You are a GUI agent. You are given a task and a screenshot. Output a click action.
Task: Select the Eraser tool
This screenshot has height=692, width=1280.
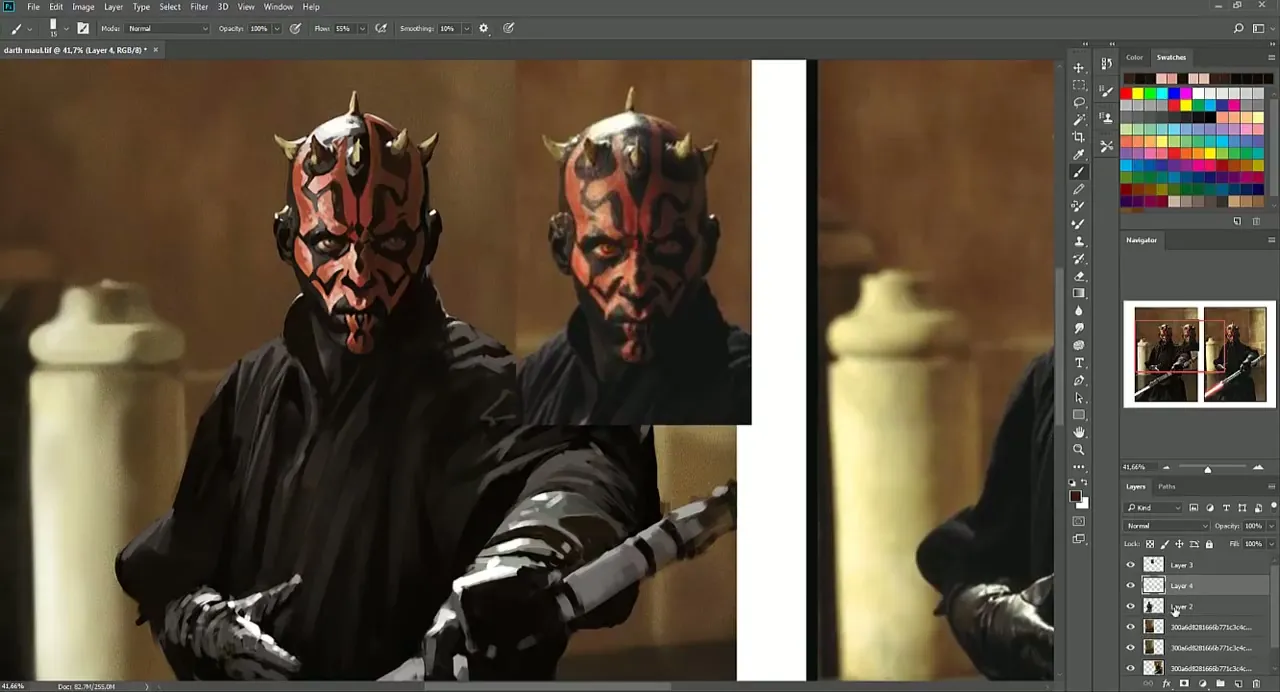coord(1079,276)
